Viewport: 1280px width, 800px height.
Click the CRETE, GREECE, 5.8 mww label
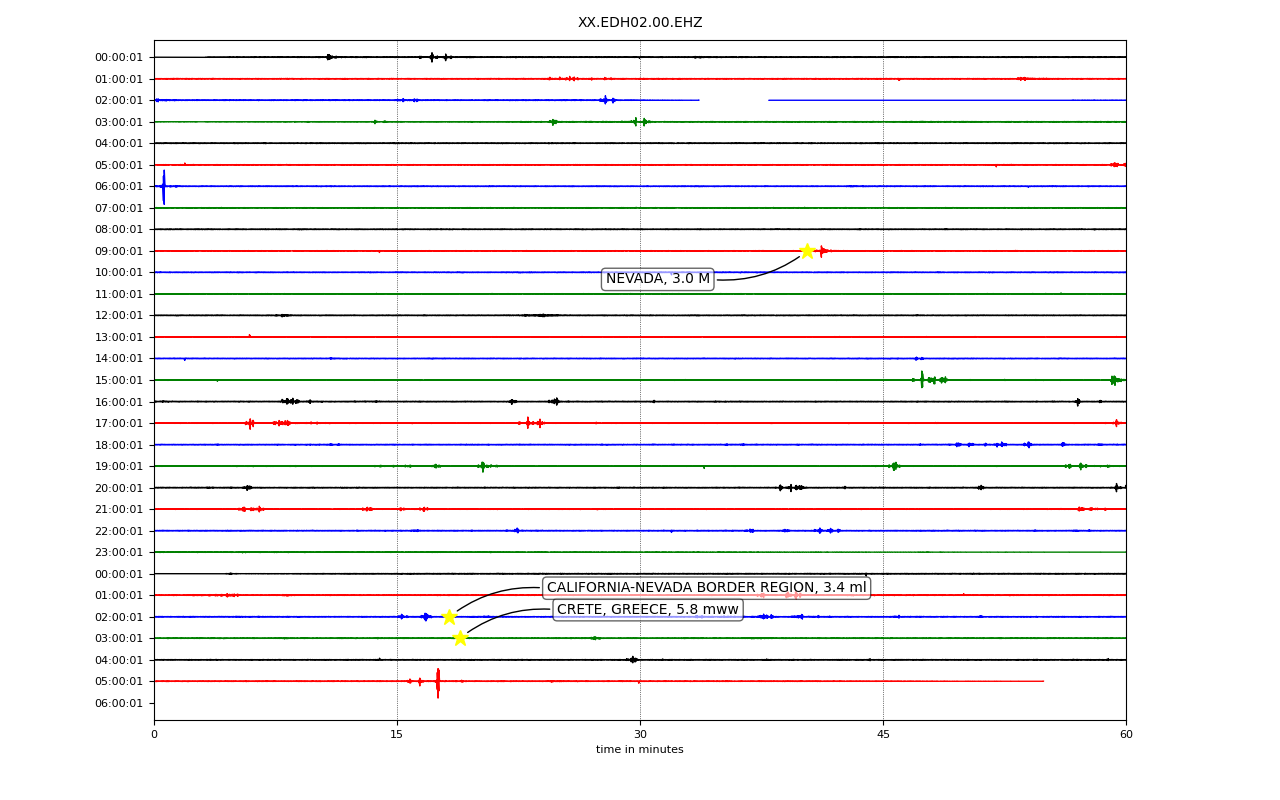[x=647, y=610]
